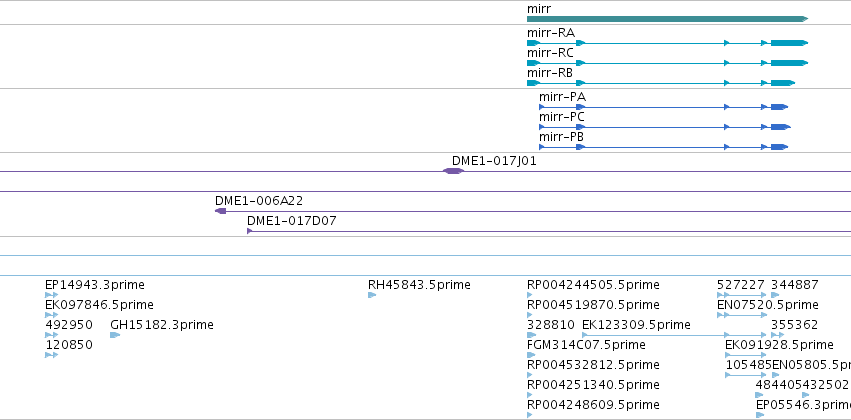Select the mirr gene span bar
851x420 pixels.
[x=668, y=19]
